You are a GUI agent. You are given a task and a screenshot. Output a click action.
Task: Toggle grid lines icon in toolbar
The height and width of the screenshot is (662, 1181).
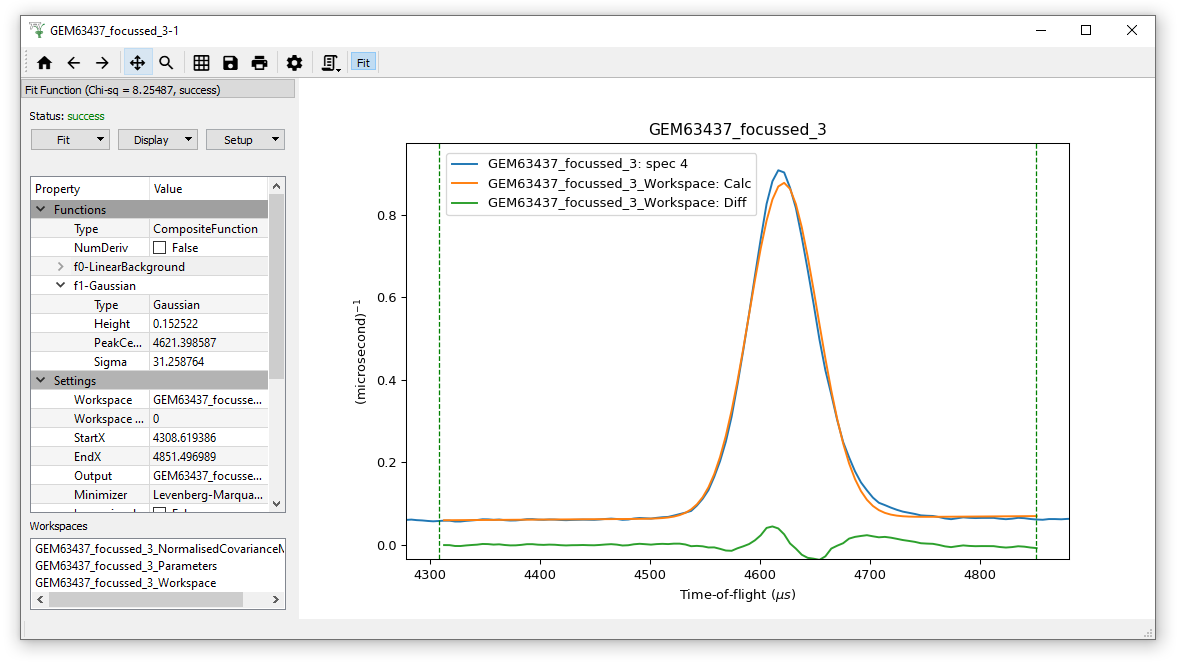pyautogui.click(x=201, y=63)
